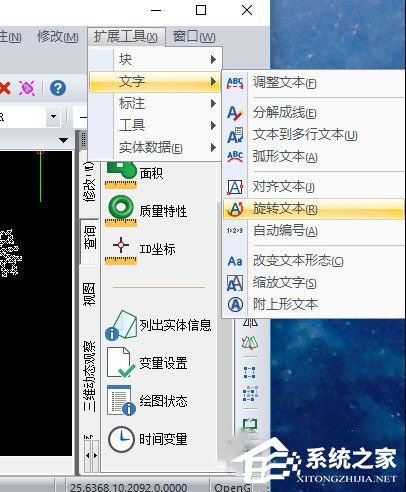Click the tab strip right scroll arrow

tap(95, 455)
